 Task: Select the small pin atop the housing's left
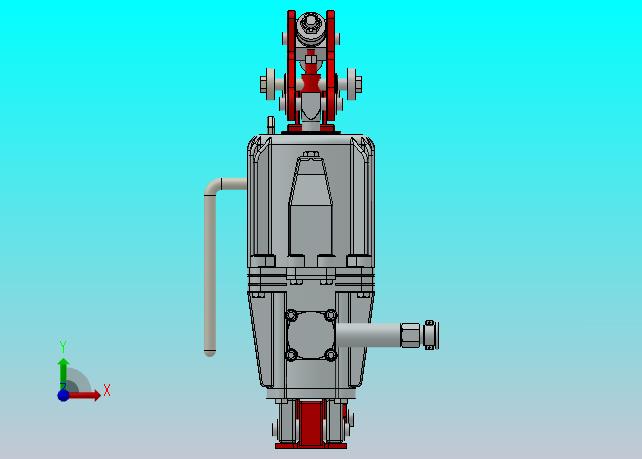pyautogui.click(x=271, y=124)
